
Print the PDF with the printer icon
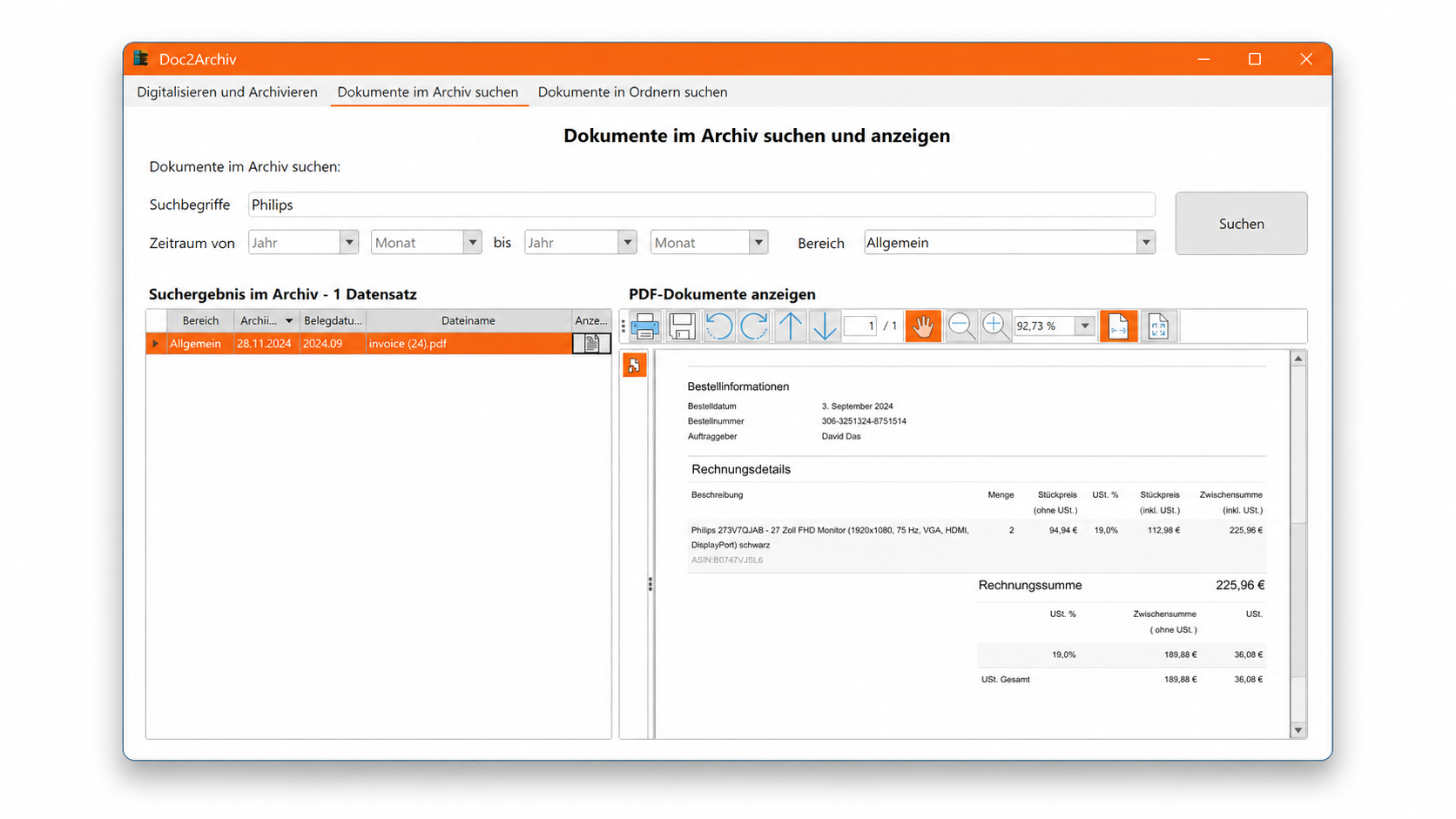point(645,326)
